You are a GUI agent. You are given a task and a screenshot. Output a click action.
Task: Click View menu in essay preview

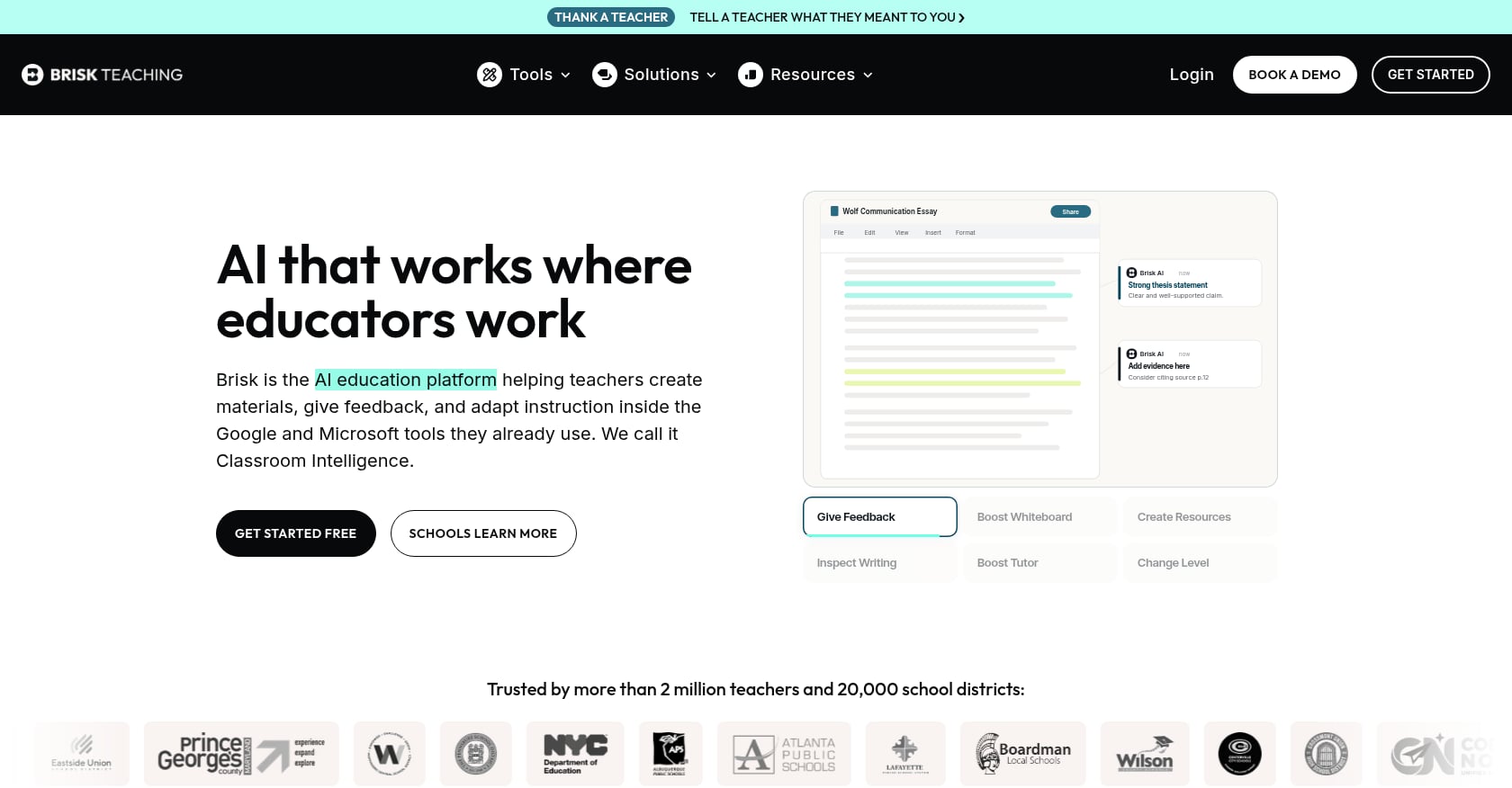click(x=902, y=232)
